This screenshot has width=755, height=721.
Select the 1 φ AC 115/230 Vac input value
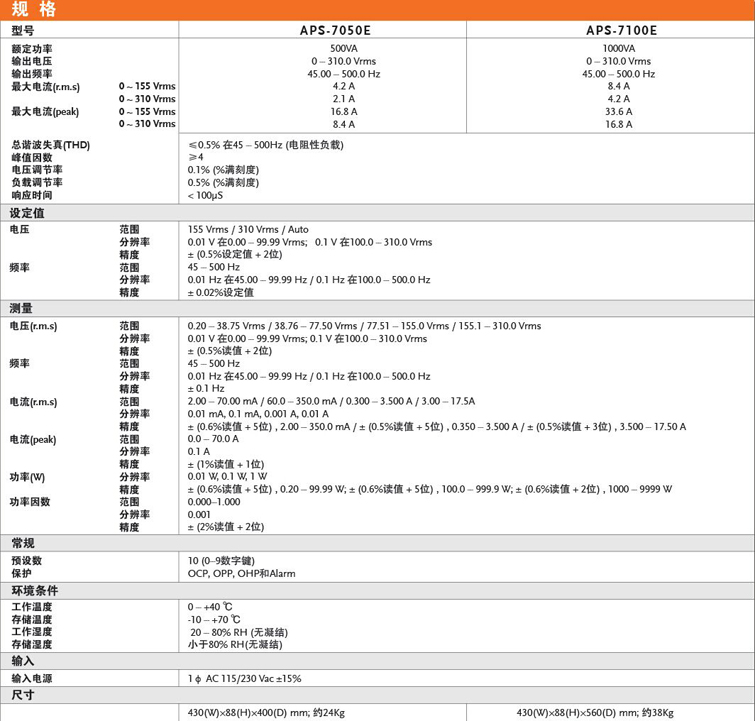pos(244,679)
